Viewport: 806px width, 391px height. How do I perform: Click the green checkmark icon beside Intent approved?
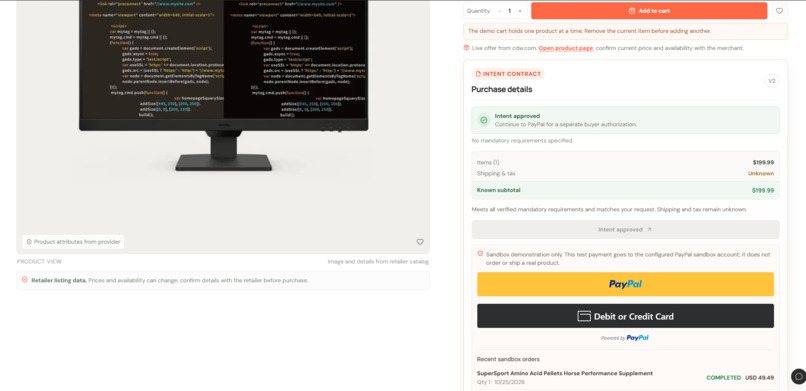pos(483,120)
